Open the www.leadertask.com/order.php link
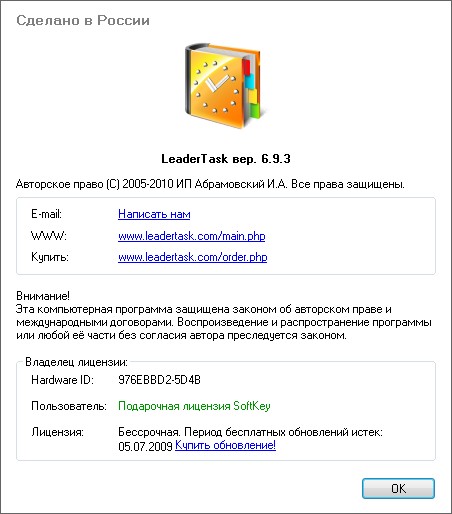Screen dimensions: 452x514 click(x=193, y=257)
